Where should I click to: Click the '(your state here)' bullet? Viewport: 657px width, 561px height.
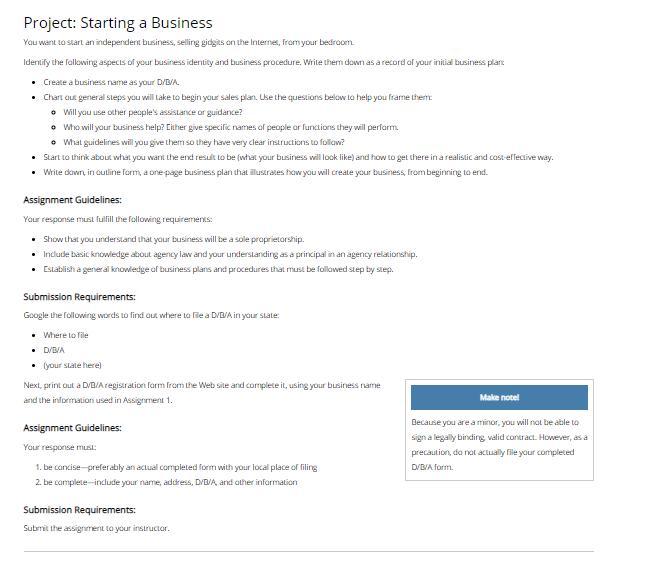tap(72, 365)
